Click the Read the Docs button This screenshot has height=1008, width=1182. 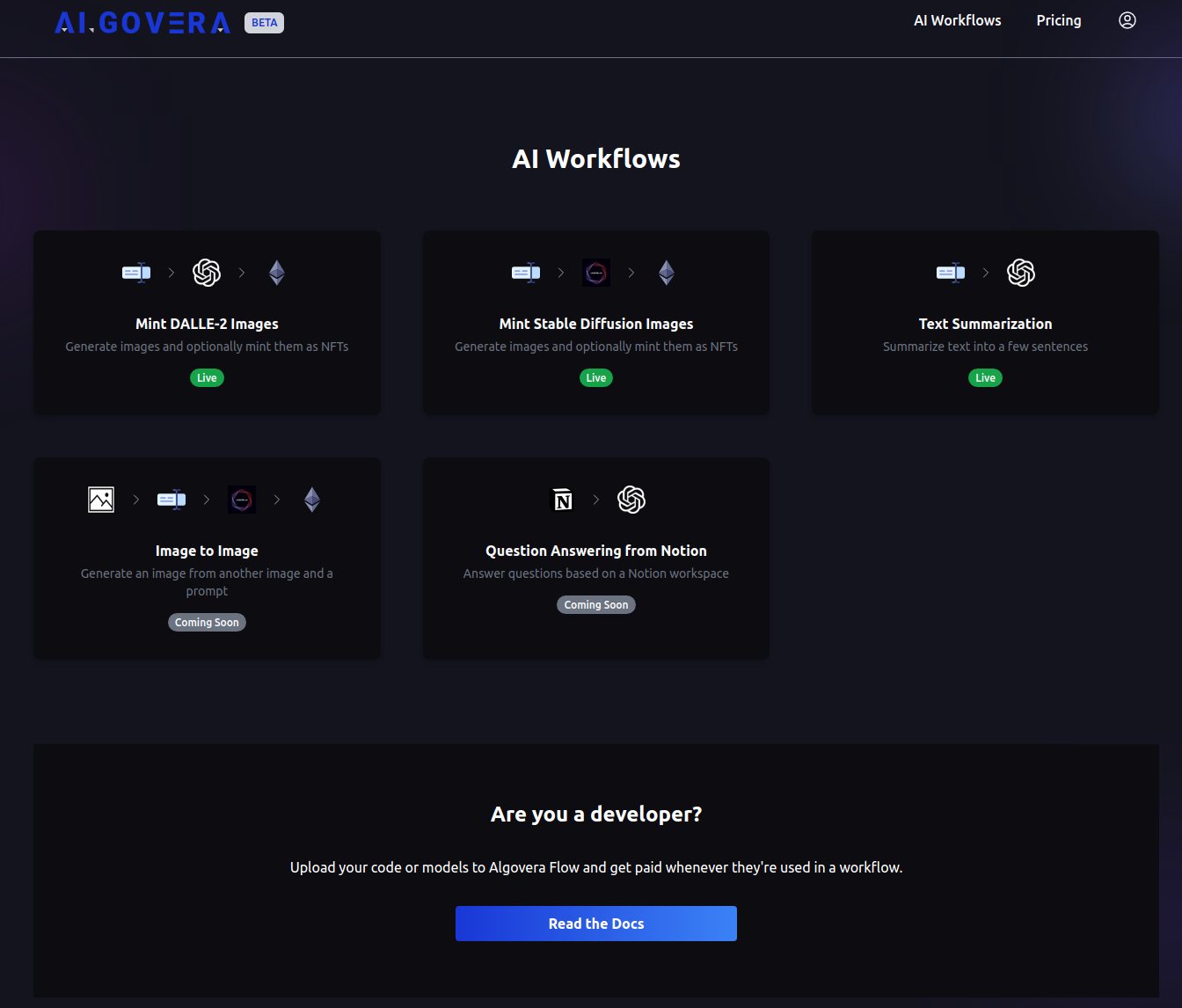pos(596,924)
